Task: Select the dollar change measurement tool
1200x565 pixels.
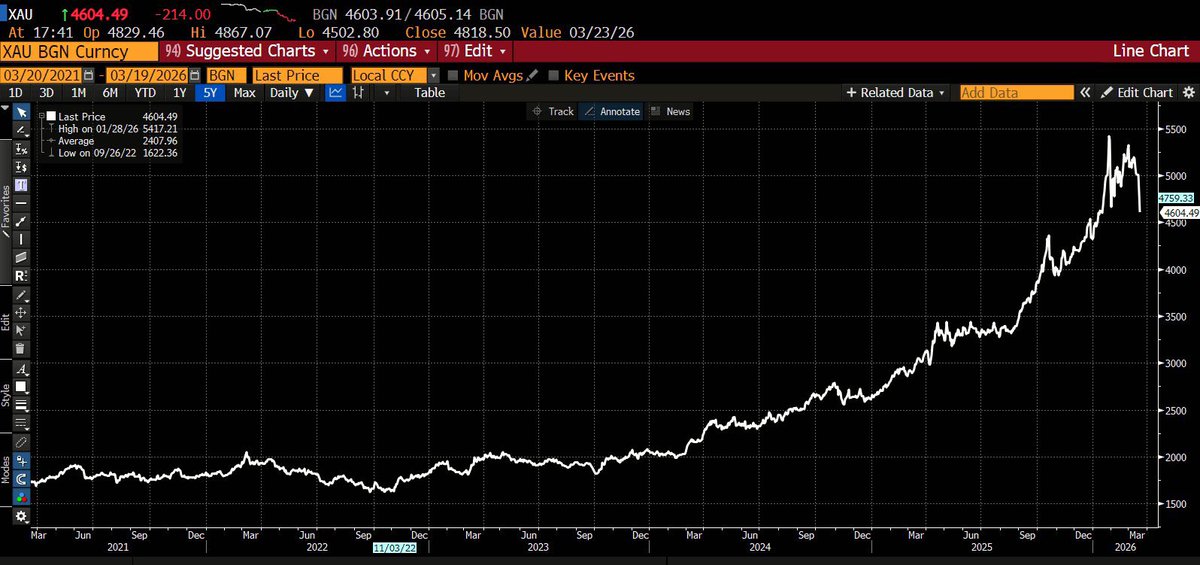Action: [x=22, y=167]
